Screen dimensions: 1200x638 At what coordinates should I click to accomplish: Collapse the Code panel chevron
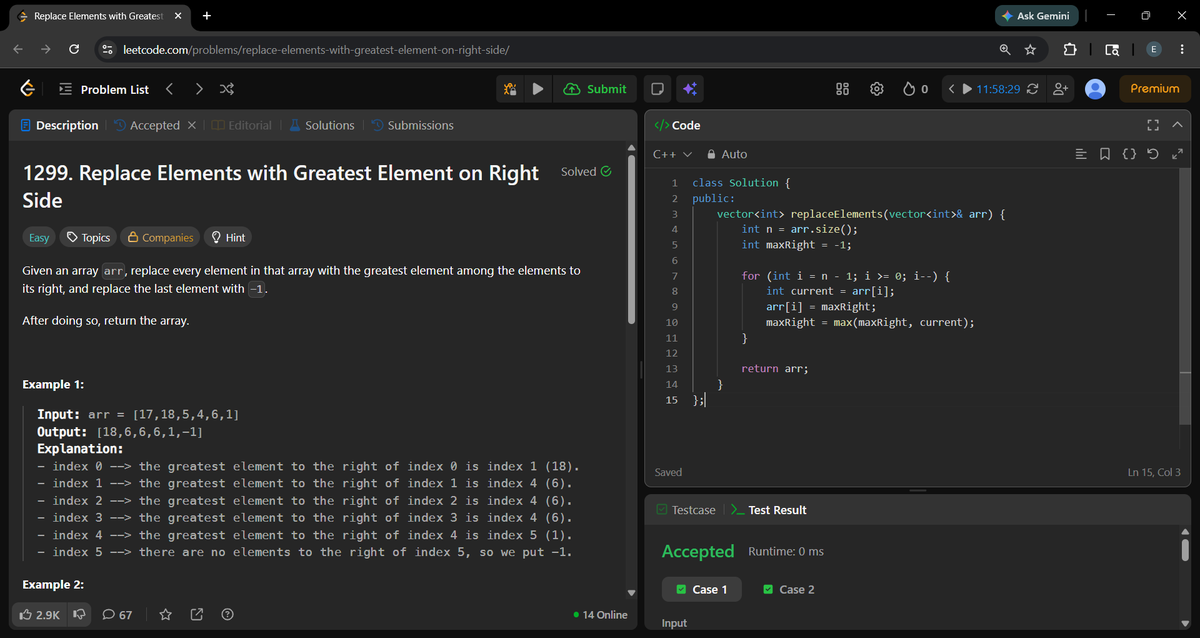[x=1177, y=125]
